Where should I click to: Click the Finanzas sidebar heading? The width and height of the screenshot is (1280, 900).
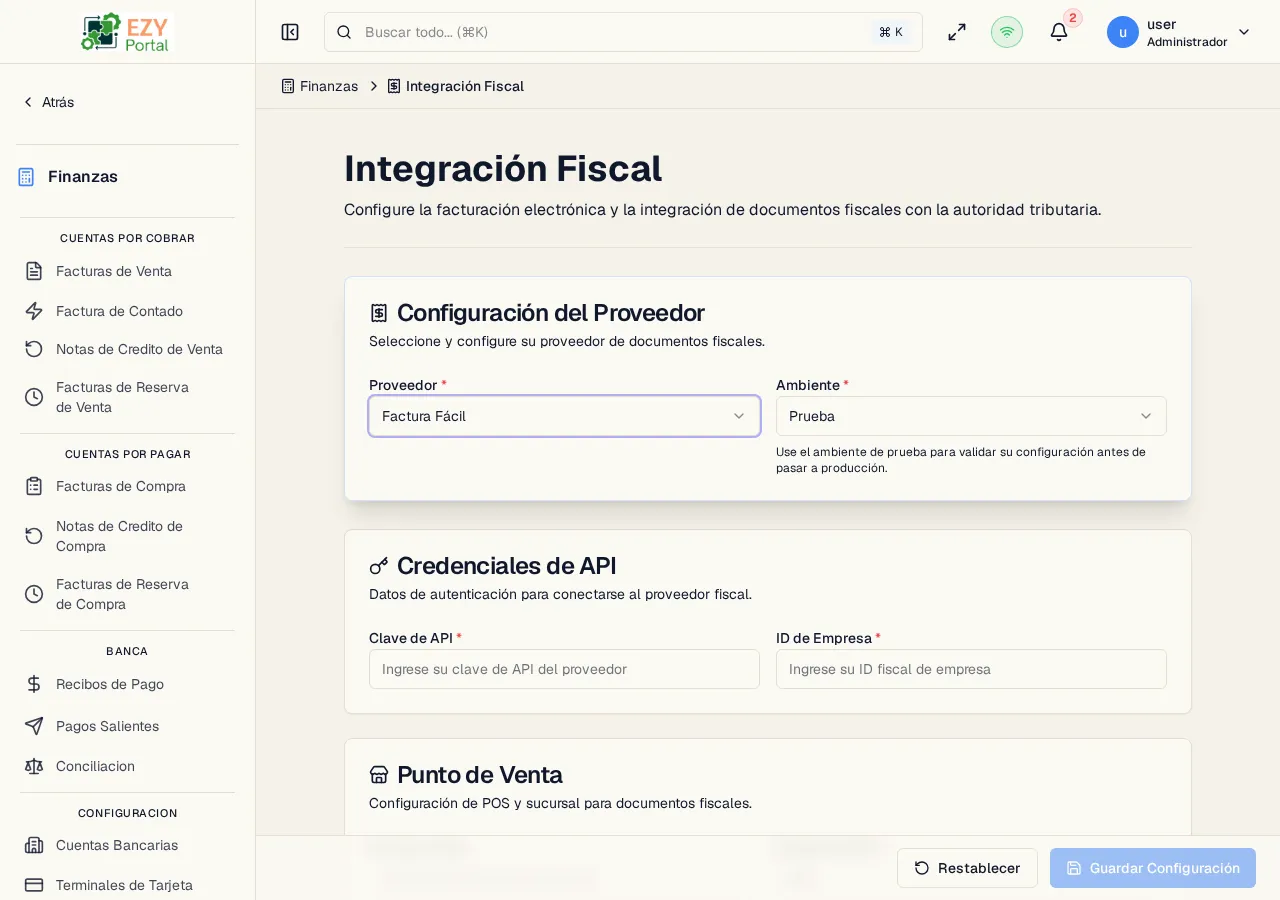(83, 177)
